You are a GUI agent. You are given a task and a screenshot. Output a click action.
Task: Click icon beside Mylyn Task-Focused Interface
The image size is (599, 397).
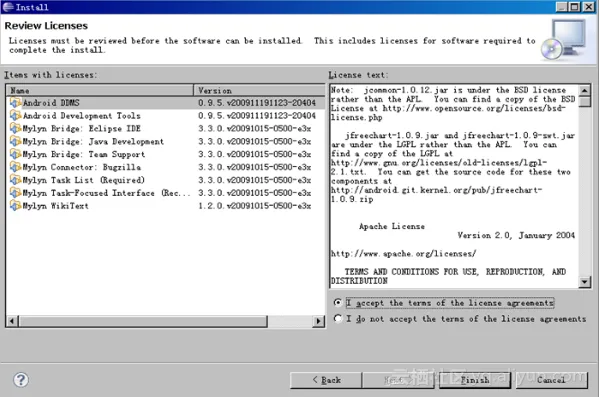pos(15,193)
